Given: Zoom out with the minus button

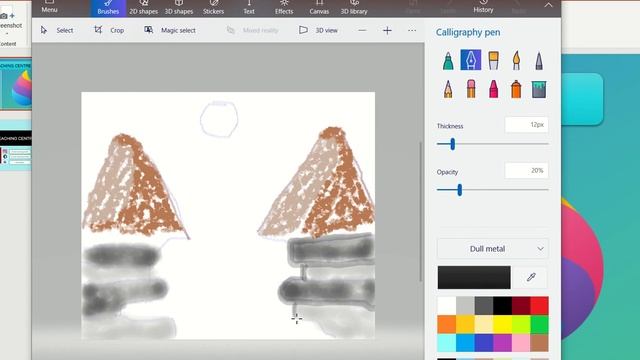Looking at the screenshot, I should [x=362, y=31].
